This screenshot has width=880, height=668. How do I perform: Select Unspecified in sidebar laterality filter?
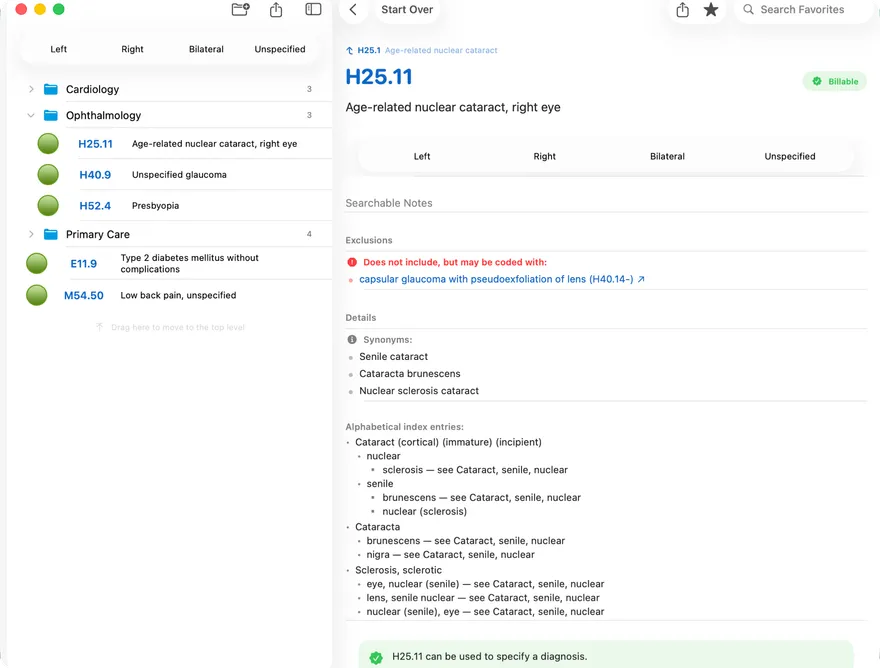pyautogui.click(x=279, y=49)
